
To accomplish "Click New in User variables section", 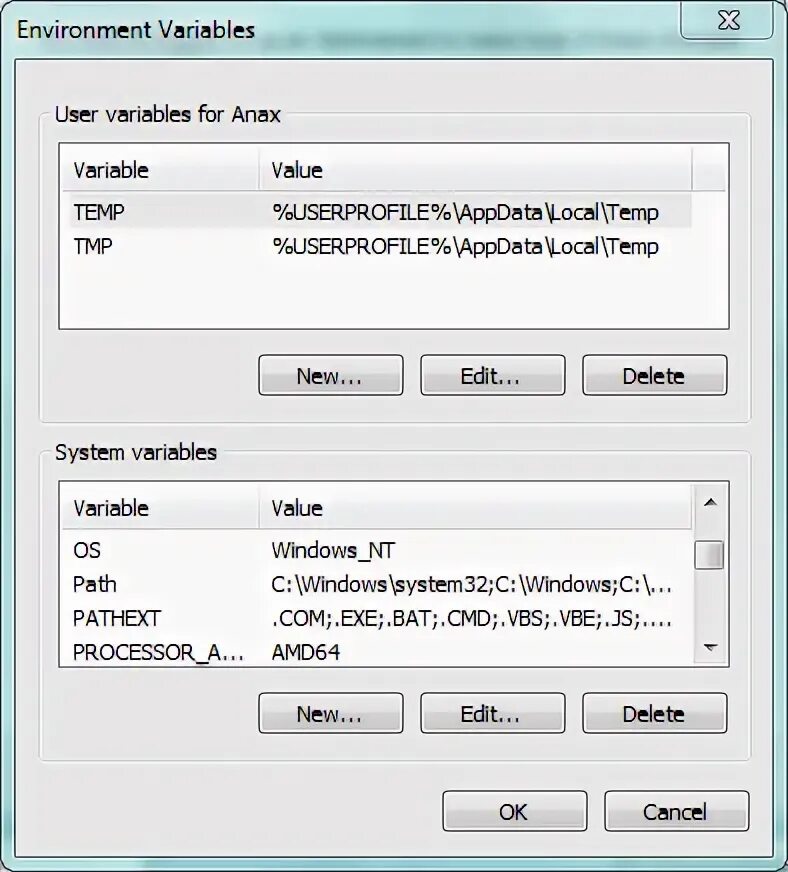I will (x=331, y=375).
